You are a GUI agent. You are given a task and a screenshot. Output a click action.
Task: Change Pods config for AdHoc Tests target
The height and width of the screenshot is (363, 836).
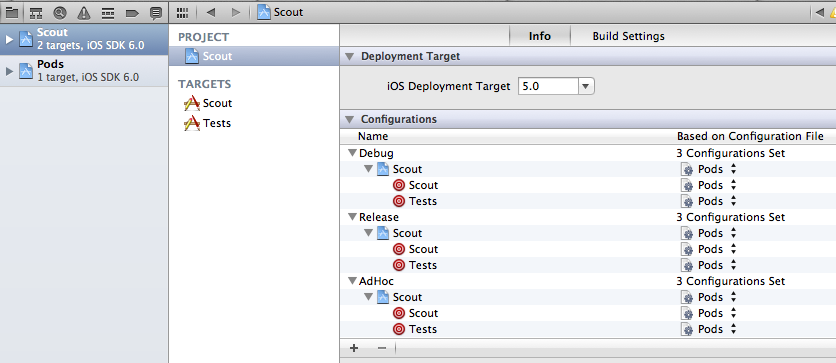point(709,329)
